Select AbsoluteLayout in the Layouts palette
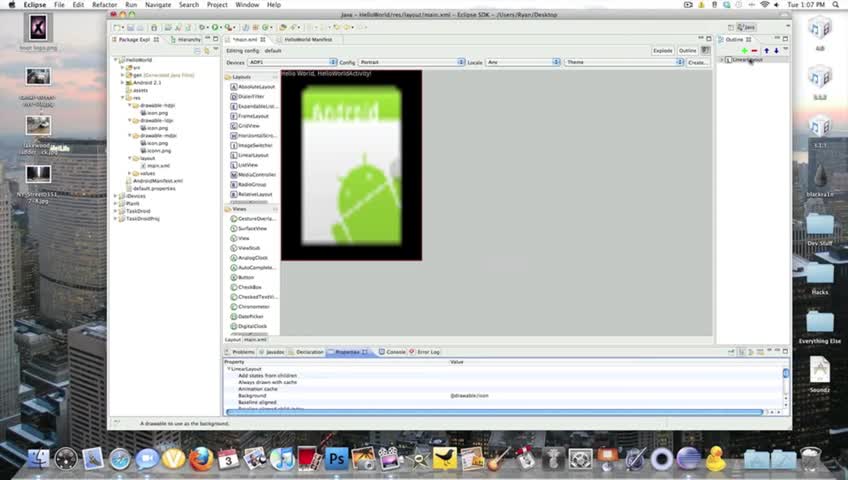Viewport: 848px width, 480px height. click(x=253, y=86)
